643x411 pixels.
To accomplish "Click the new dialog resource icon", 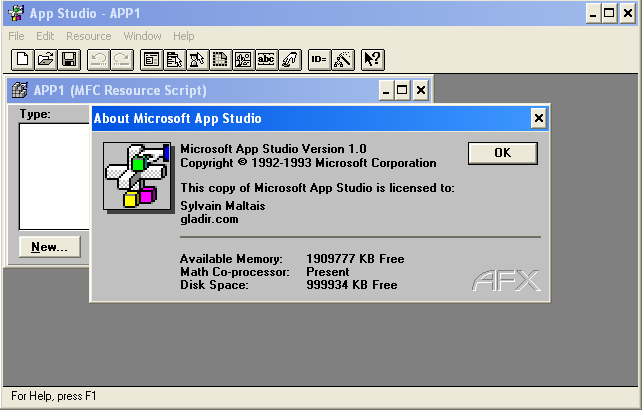I will [152, 60].
